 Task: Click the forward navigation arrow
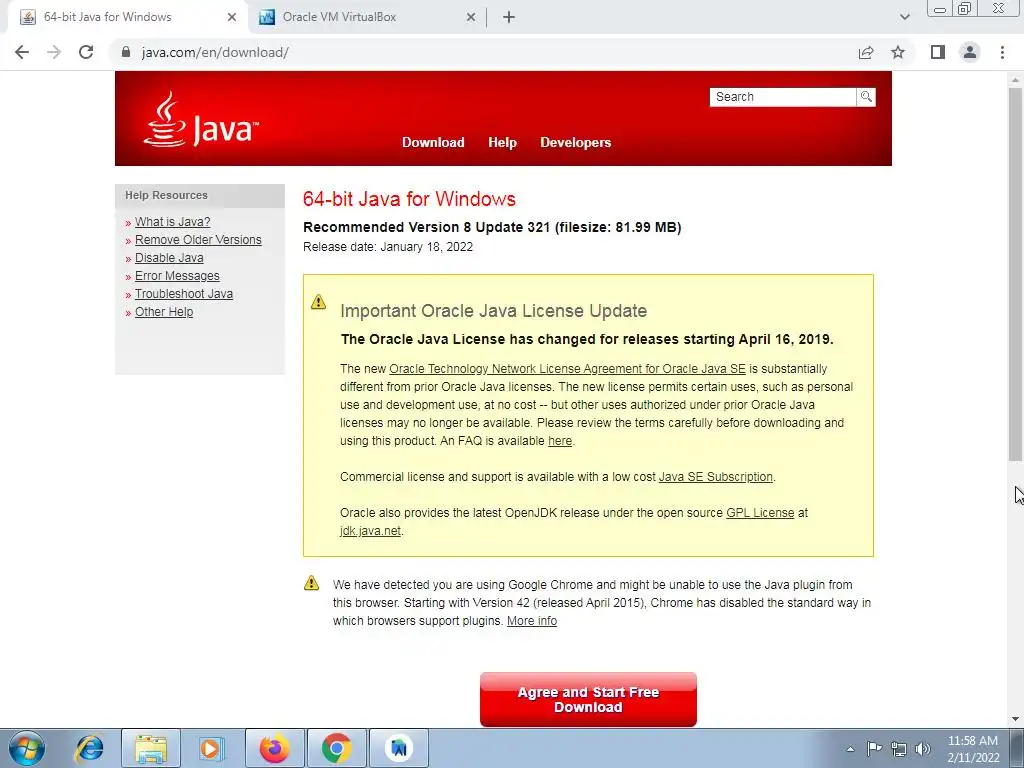pos(54,52)
